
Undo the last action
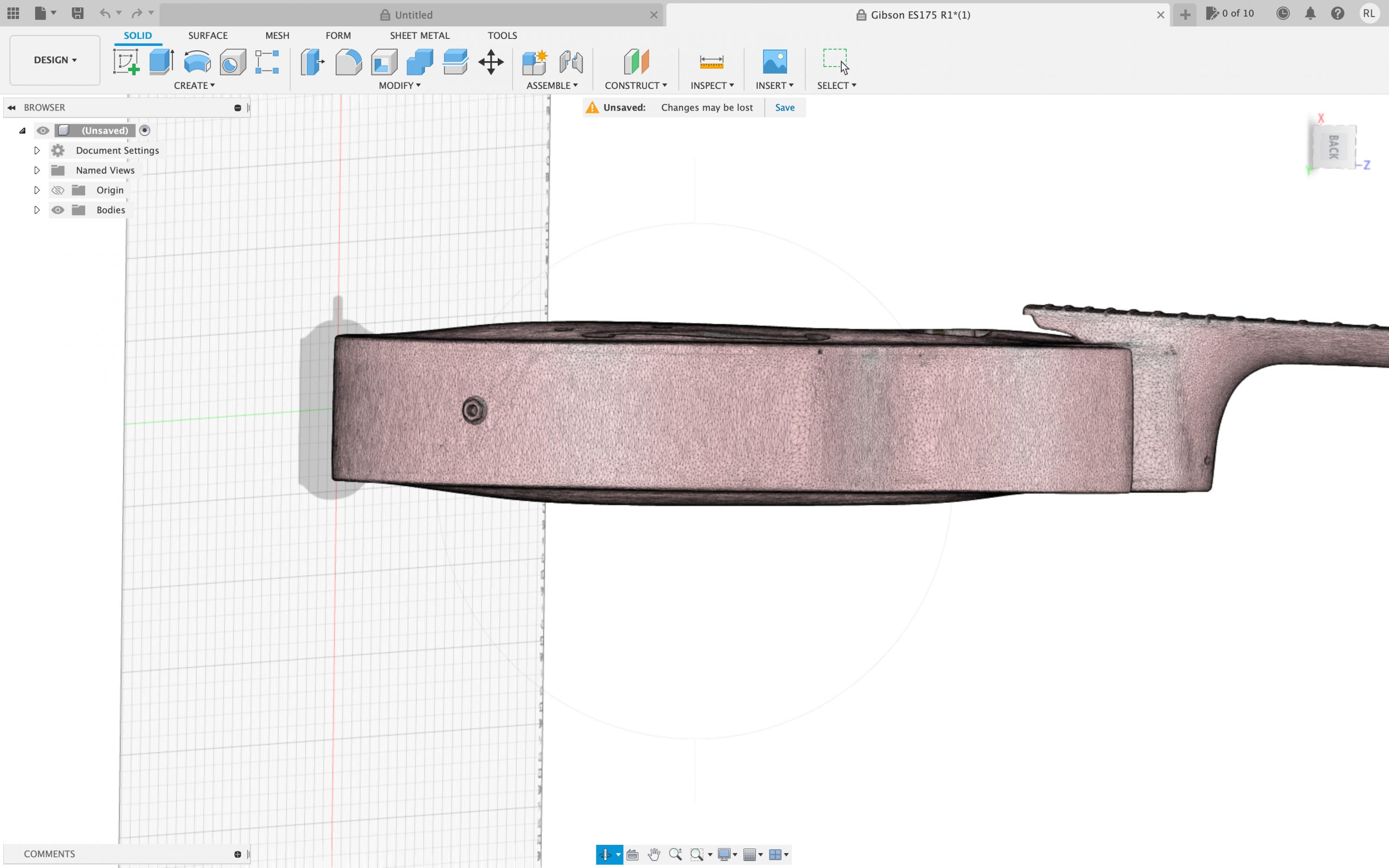(x=105, y=13)
